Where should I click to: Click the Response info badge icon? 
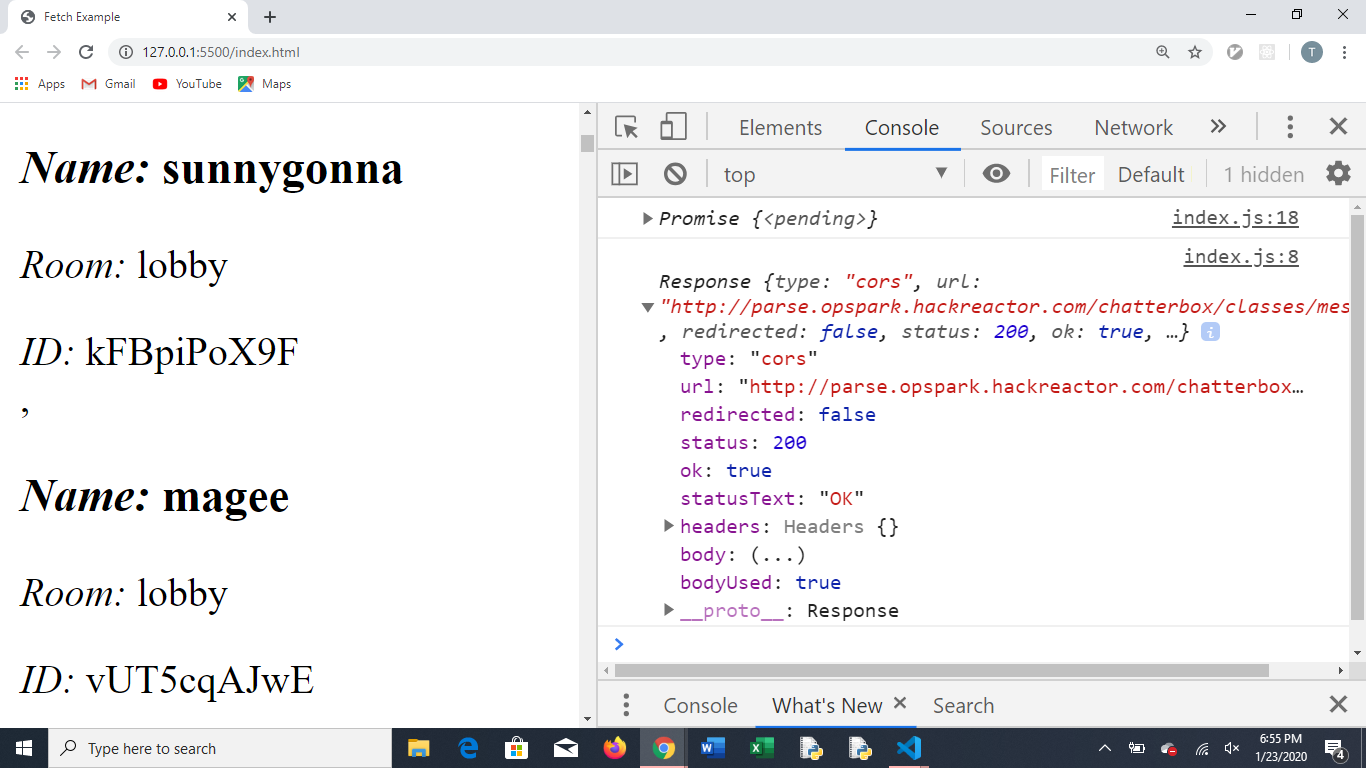pos(1210,332)
